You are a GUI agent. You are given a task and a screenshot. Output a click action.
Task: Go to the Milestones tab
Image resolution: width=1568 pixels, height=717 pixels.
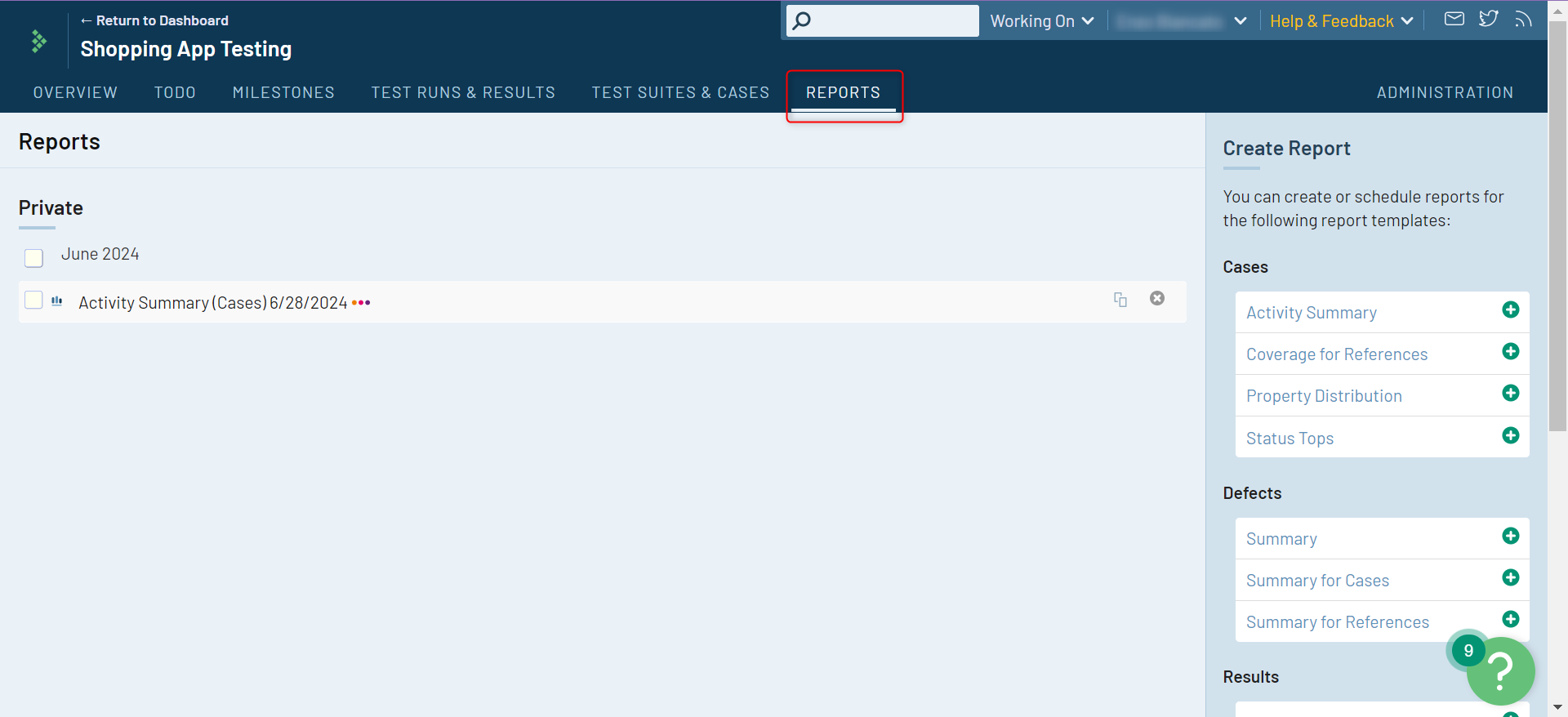[x=283, y=92]
